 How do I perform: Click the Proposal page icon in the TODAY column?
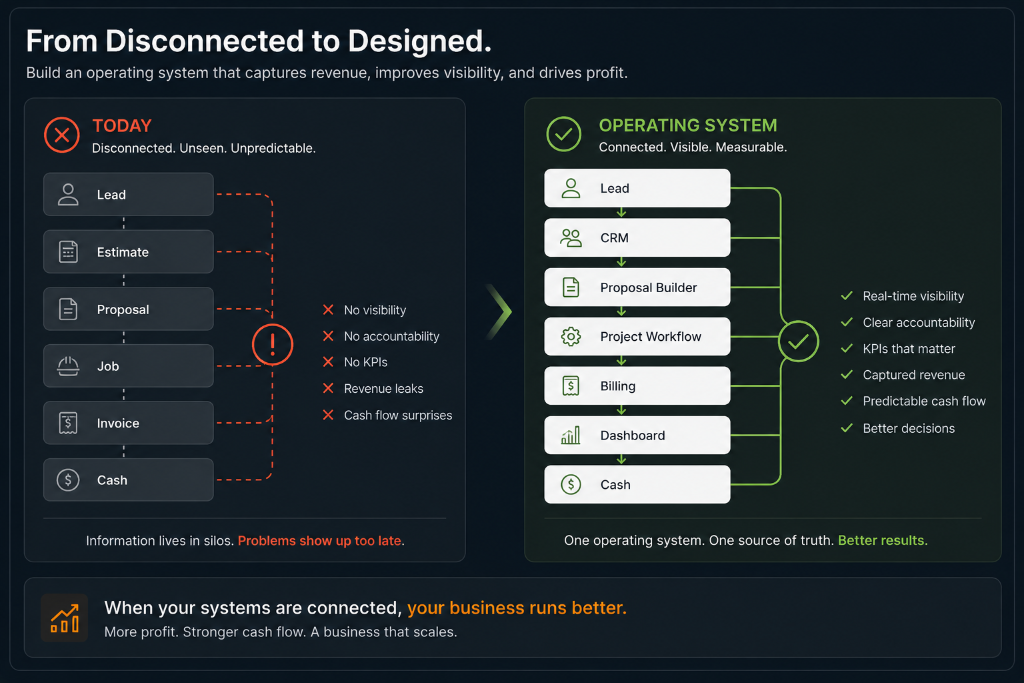click(68, 309)
